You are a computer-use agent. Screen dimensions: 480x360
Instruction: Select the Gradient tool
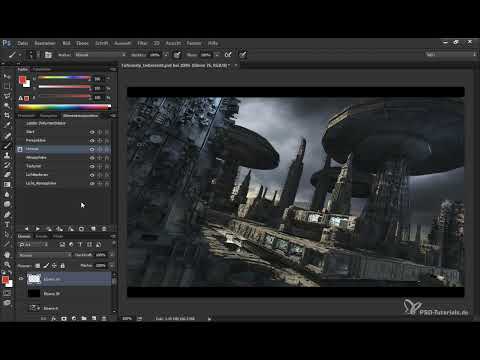click(x=7, y=185)
